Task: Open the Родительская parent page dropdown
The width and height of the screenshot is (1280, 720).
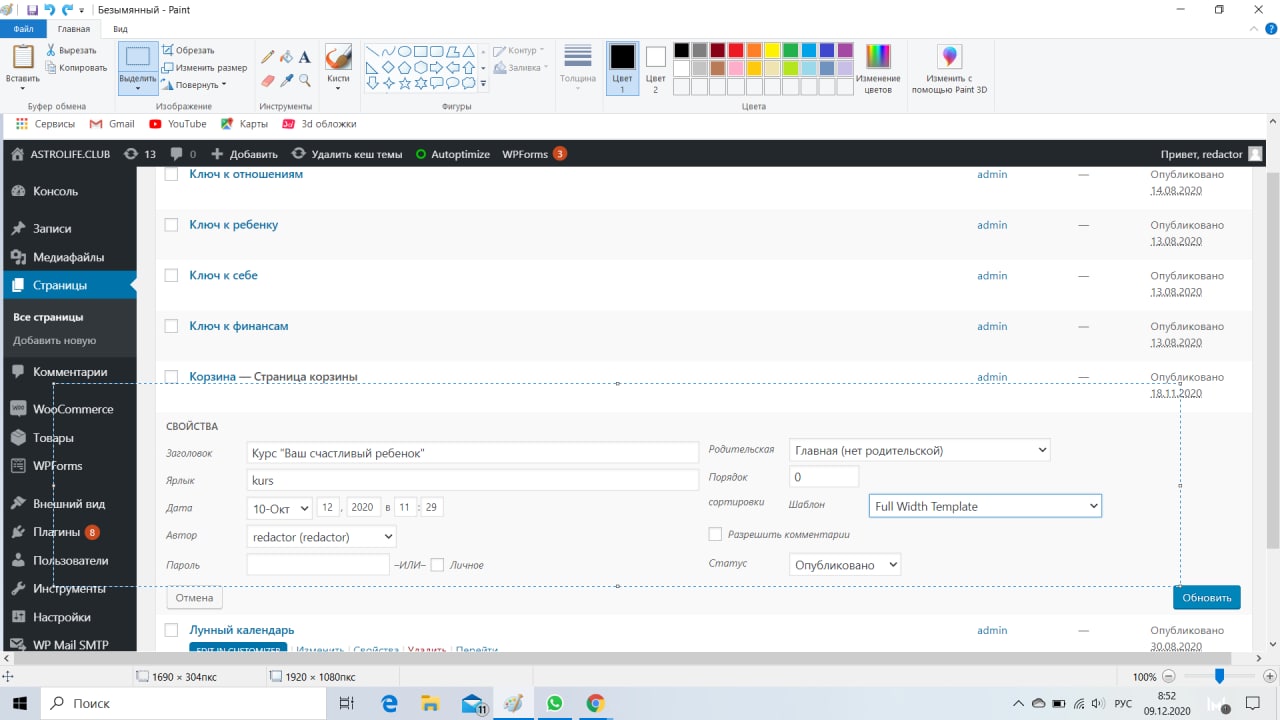Action: pyautogui.click(x=919, y=450)
